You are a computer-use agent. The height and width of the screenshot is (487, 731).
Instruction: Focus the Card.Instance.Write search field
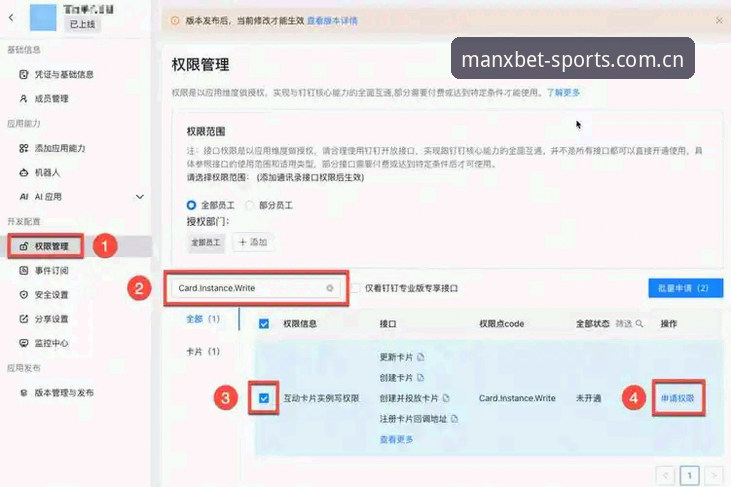256,288
